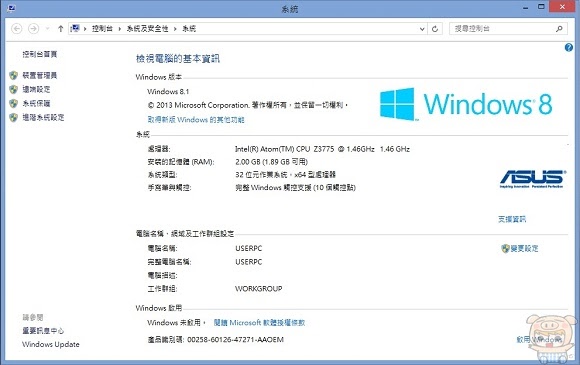Select 檢視電腦的基本資訊 heading
This screenshot has width=580, height=365.
pos(178,58)
